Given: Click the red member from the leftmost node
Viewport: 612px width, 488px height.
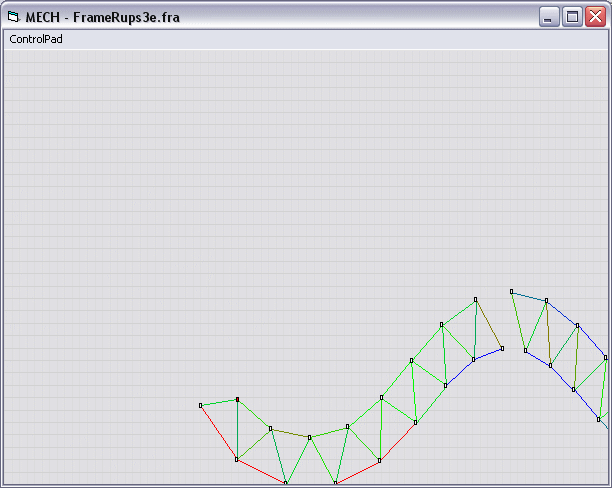Looking at the screenshot, I should pos(218,432).
